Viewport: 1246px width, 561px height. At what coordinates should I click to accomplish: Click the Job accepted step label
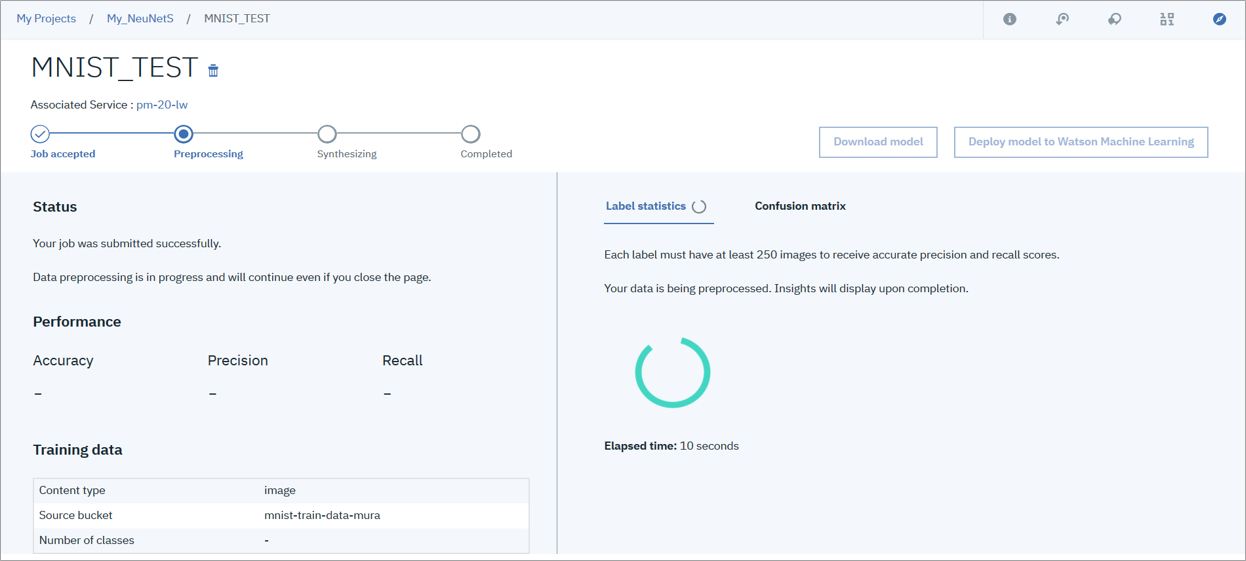pyautogui.click(x=63, y=154)
